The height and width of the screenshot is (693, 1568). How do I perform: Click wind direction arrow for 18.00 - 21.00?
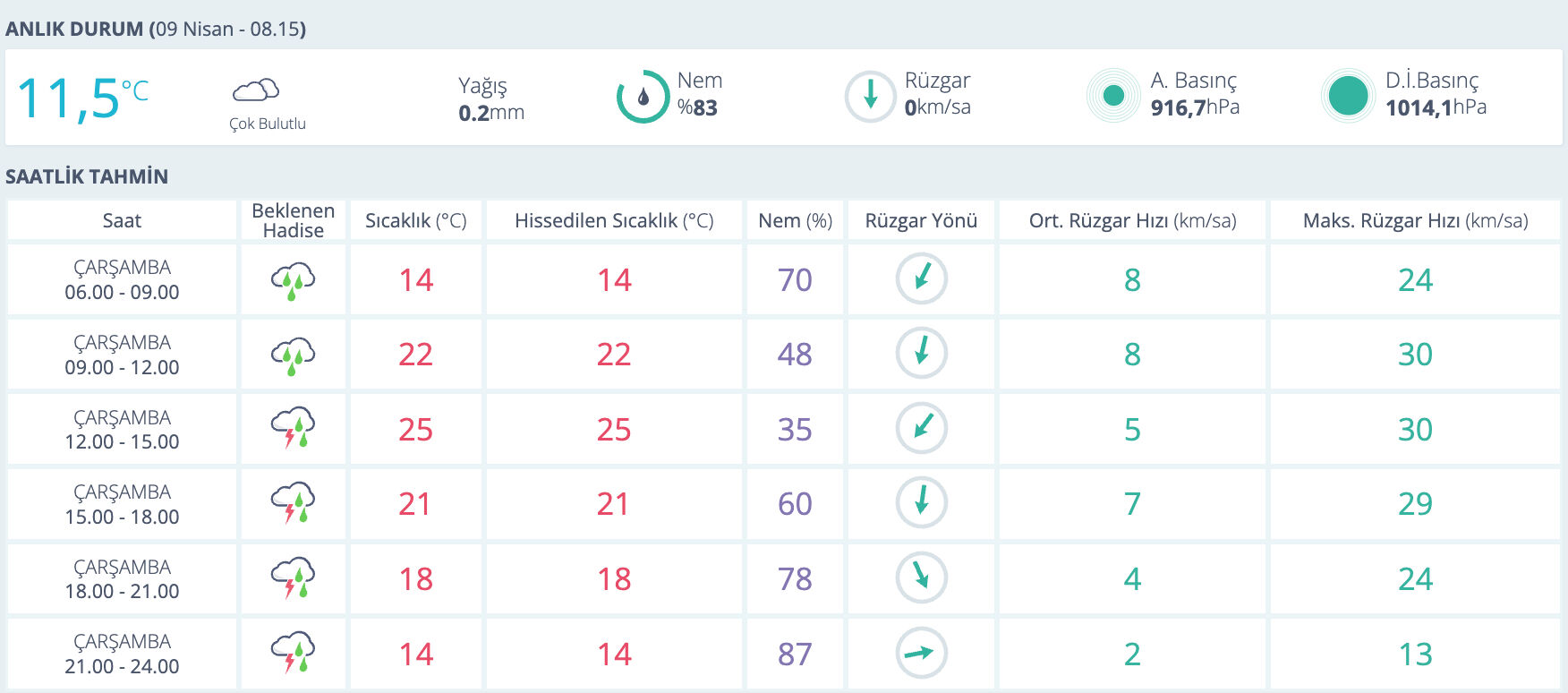pyautogui.click(x=921, y=577)
